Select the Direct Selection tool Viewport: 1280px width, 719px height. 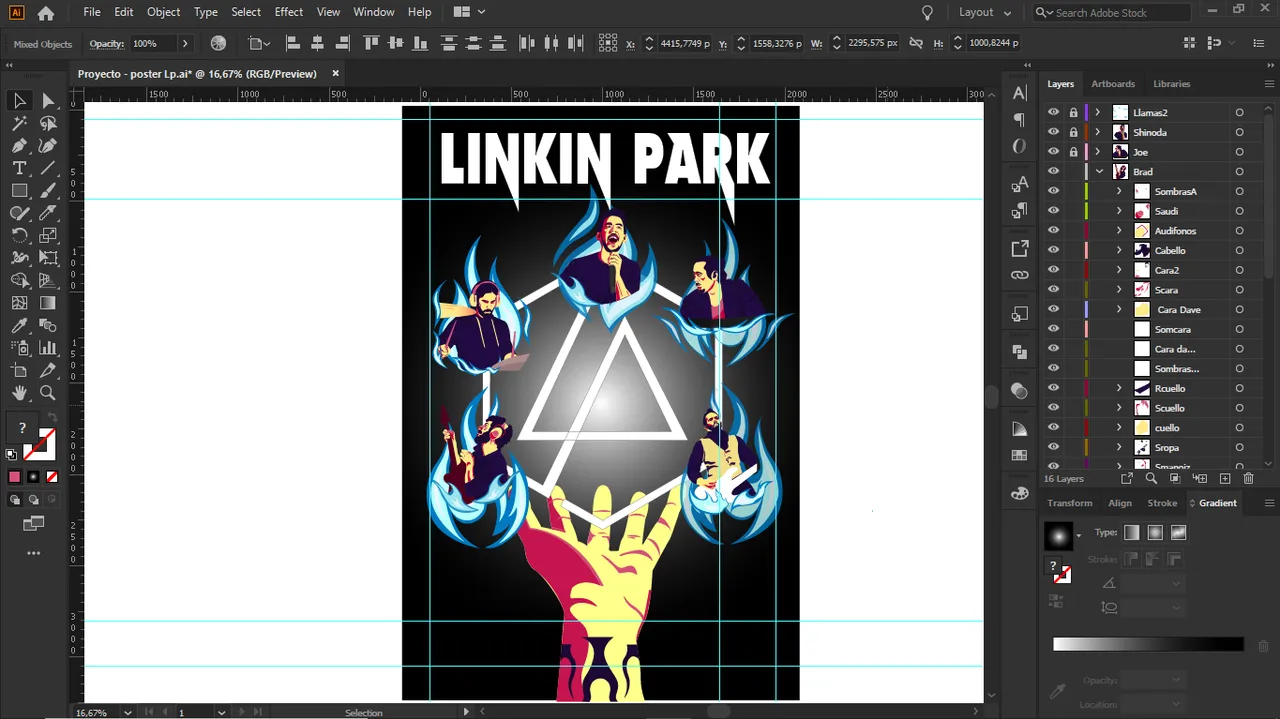coord(48,101)
